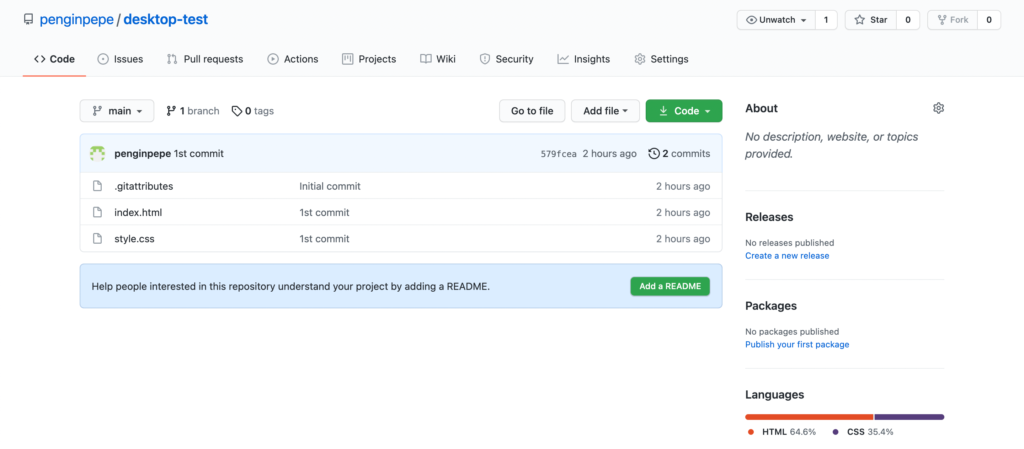Screen dimensions: 1024x449
Task: Open the main branch dropdown
Action: coord(117,111)
